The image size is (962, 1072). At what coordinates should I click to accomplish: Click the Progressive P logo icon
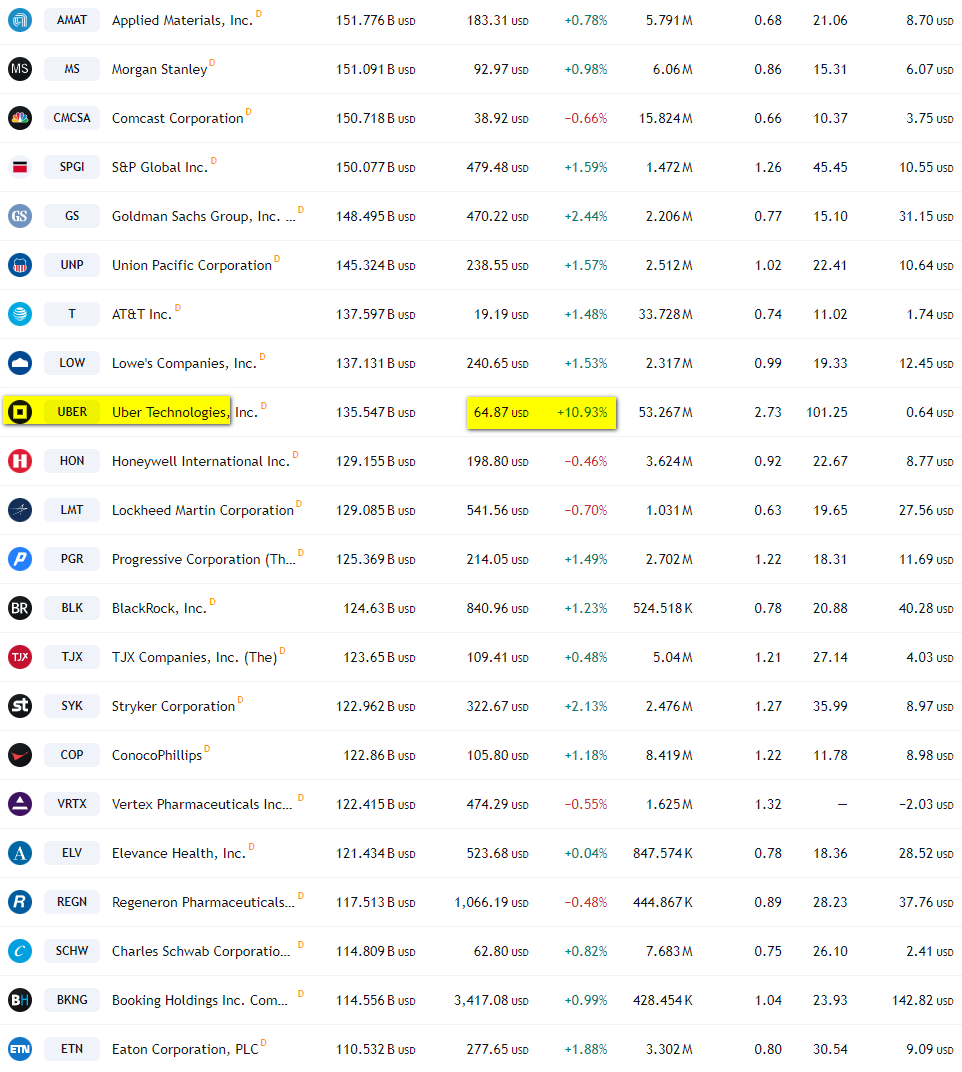tap(20, 559)
